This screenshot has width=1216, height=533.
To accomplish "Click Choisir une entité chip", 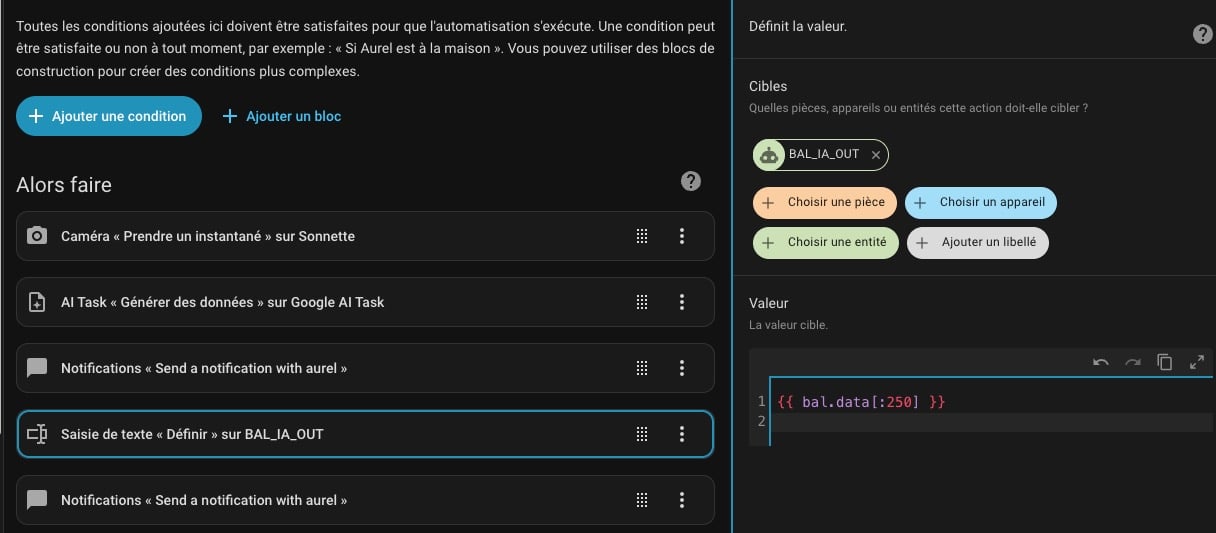I will 825,242.
